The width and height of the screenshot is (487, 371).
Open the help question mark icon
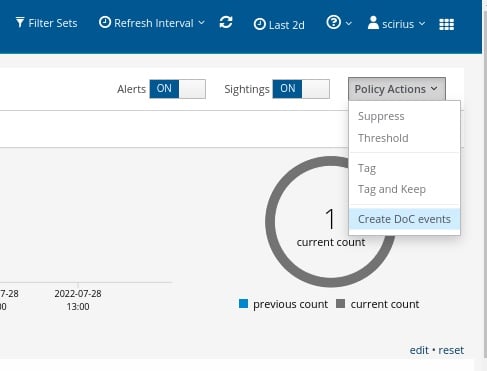pyautogui.click(x=333, y=22)
